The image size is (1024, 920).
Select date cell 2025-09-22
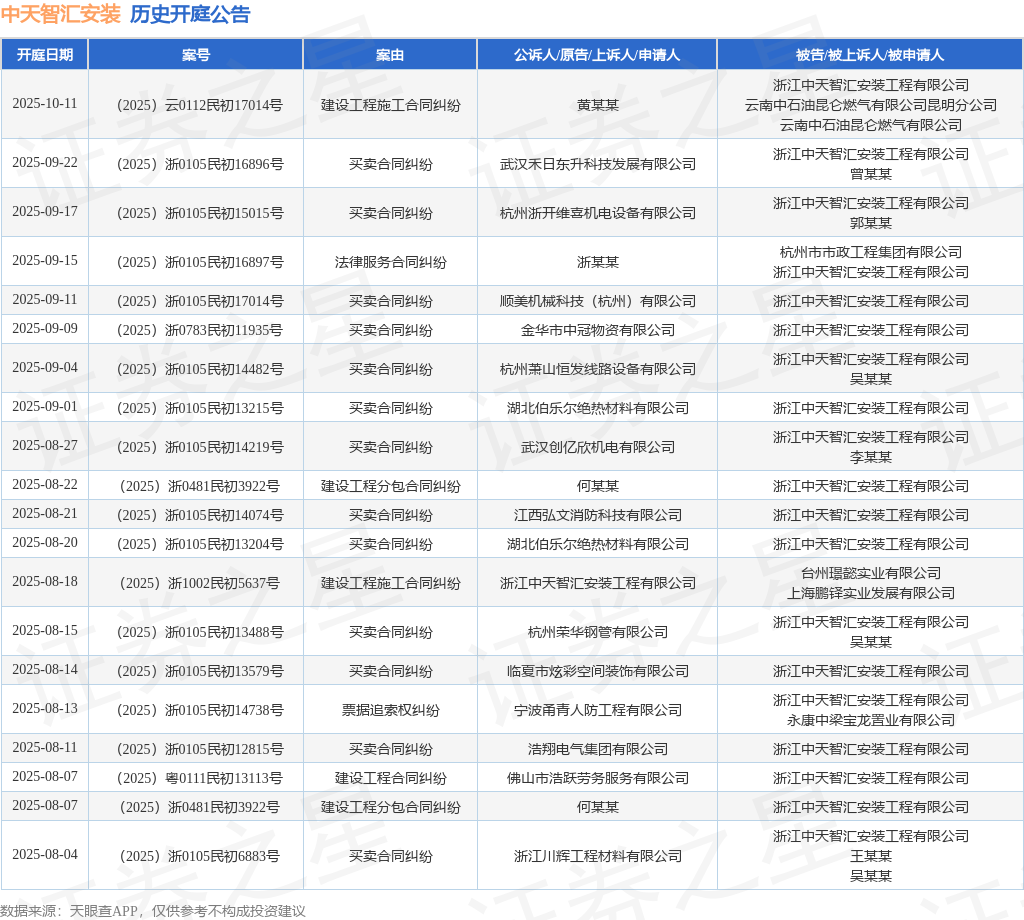tap(44, 163)
